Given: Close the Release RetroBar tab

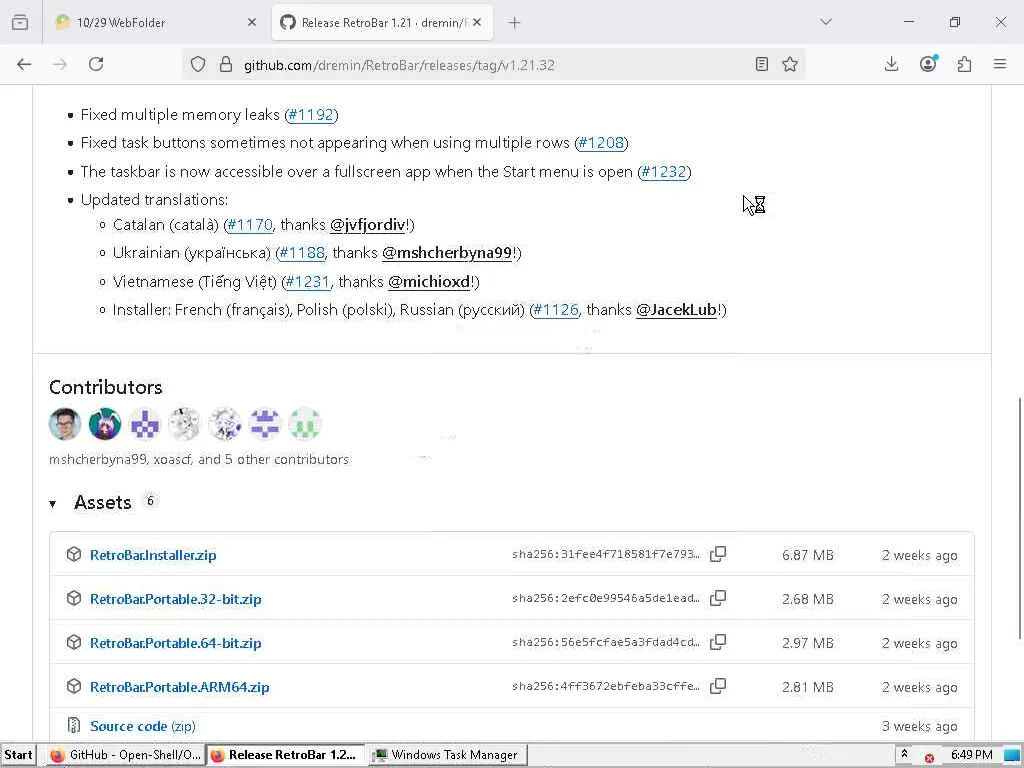Looking at the screenshot, I should pos(477,22).
